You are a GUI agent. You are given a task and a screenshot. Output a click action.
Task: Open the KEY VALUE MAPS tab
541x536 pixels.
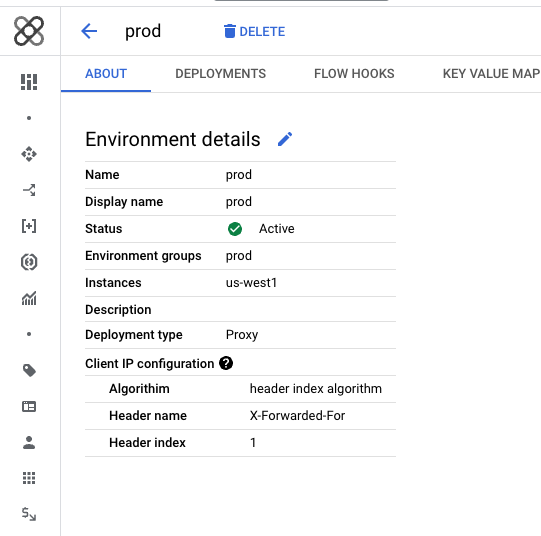click(x=491, y=74)
